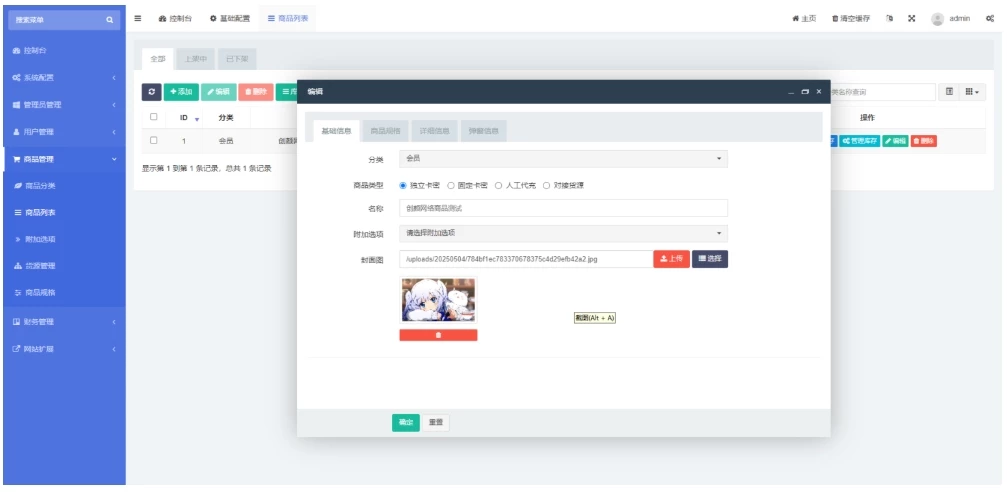Click the 名称 name input field
Viewport: 1007px width, 492px height.
pyautogui.click(x=563, y=208)
